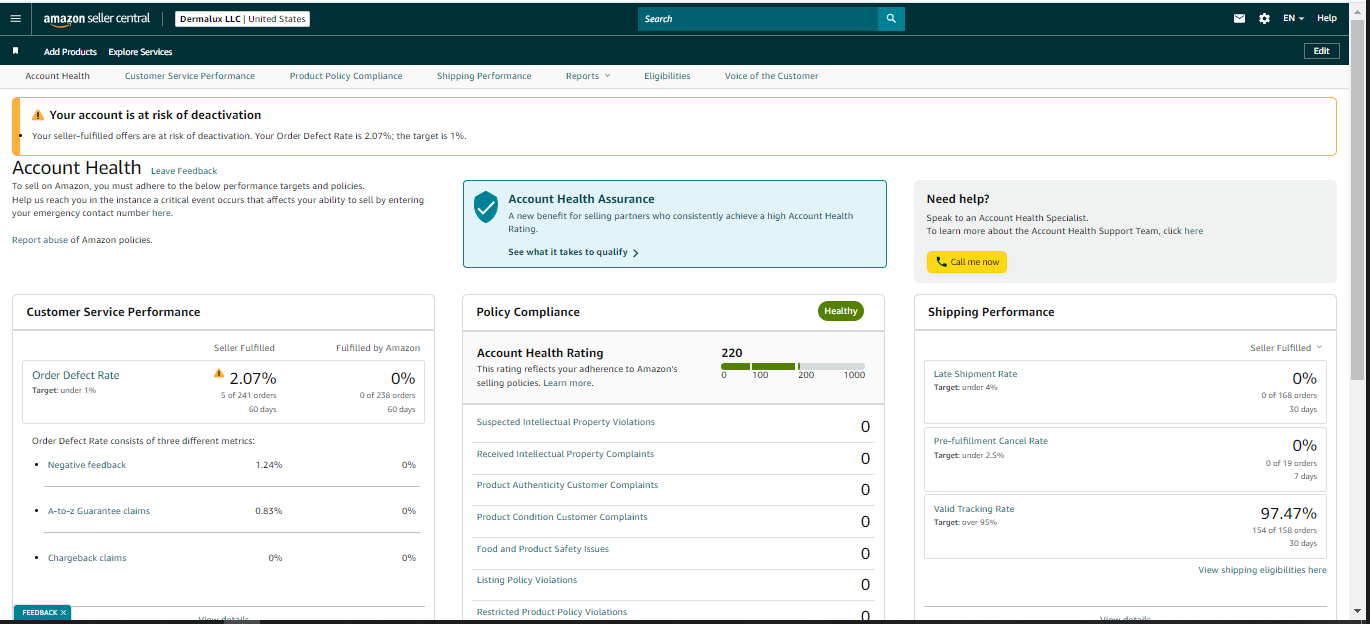Click the Healthy status badge

(x=841, y=311)
